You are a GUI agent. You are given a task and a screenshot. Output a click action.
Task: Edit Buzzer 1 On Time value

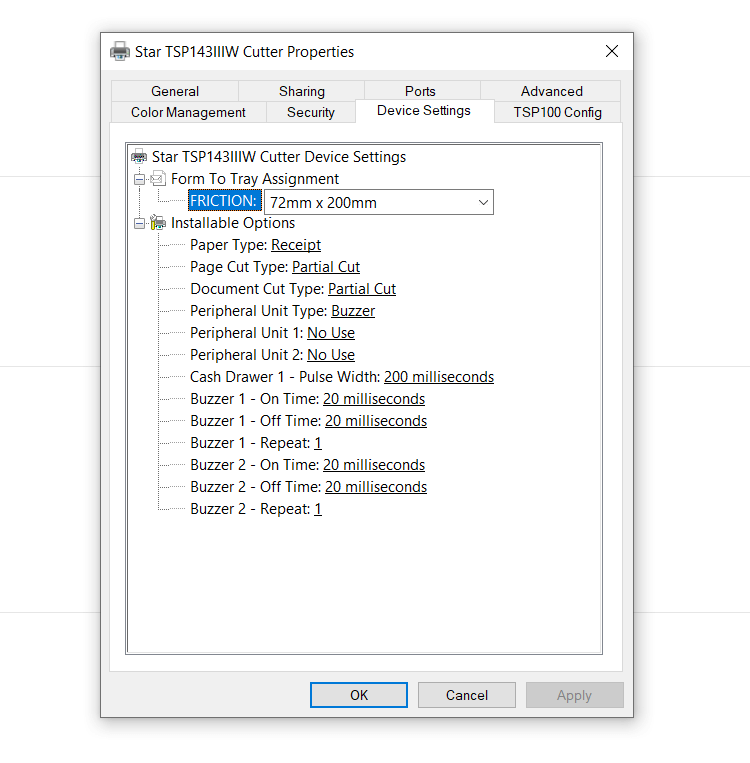click(x=374, y=399)
